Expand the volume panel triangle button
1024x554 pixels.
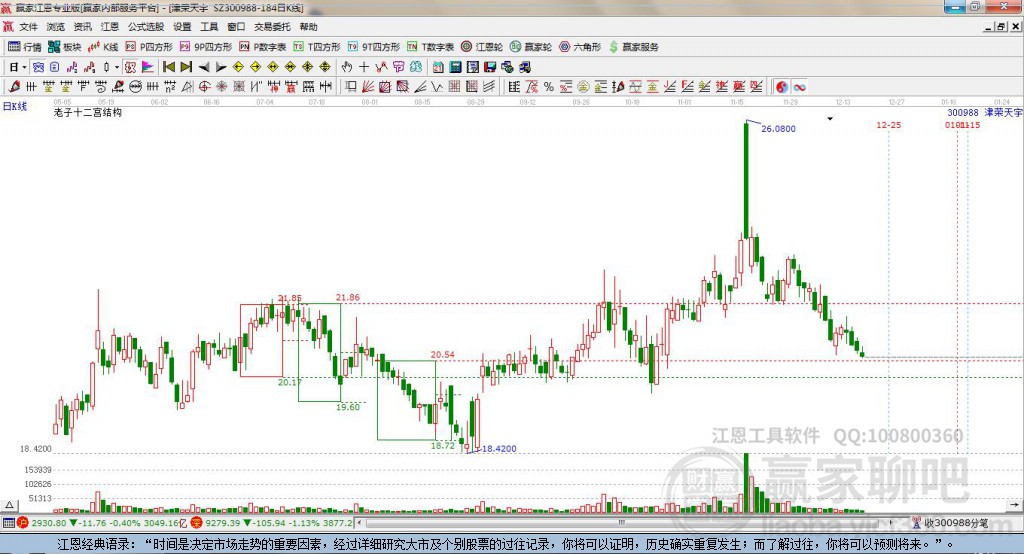10,505
